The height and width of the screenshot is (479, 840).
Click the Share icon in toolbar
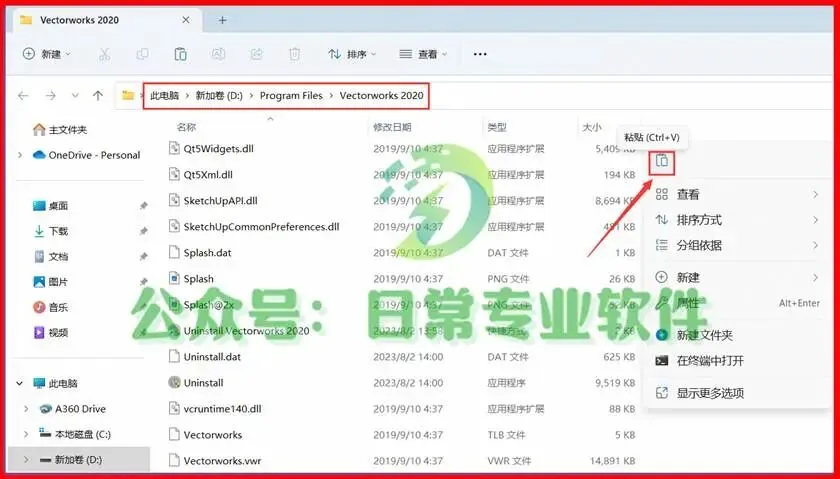click(257, 54)
